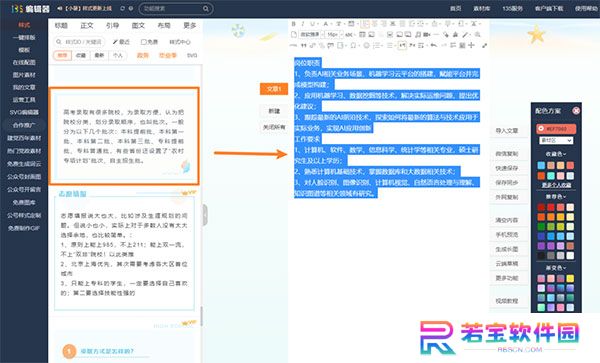Click the 导入文章 button

click(507, 131)
